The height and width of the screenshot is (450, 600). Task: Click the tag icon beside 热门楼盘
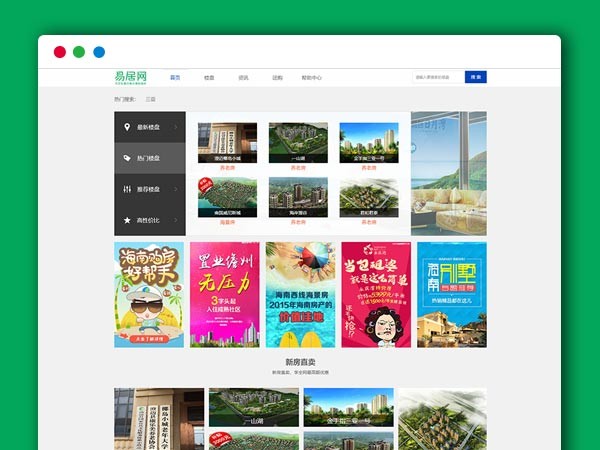(x=126, y=158)
